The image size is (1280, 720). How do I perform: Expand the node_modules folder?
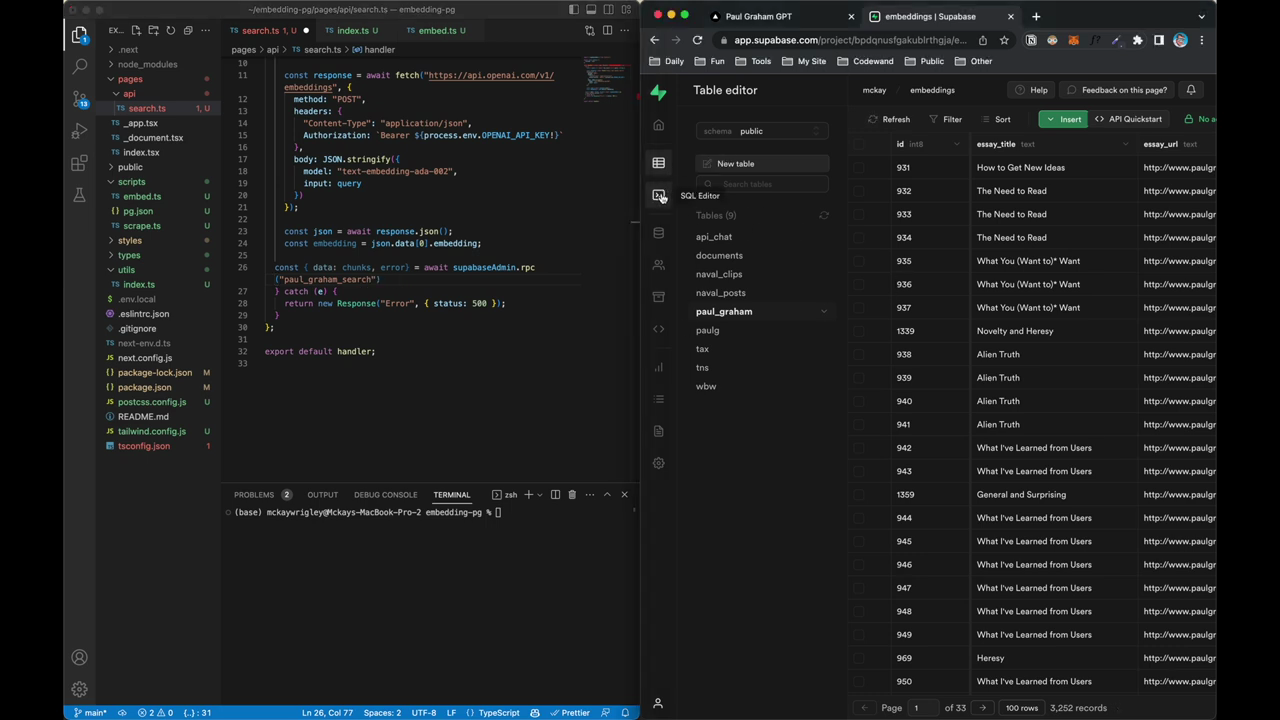(x=111, y=64)
